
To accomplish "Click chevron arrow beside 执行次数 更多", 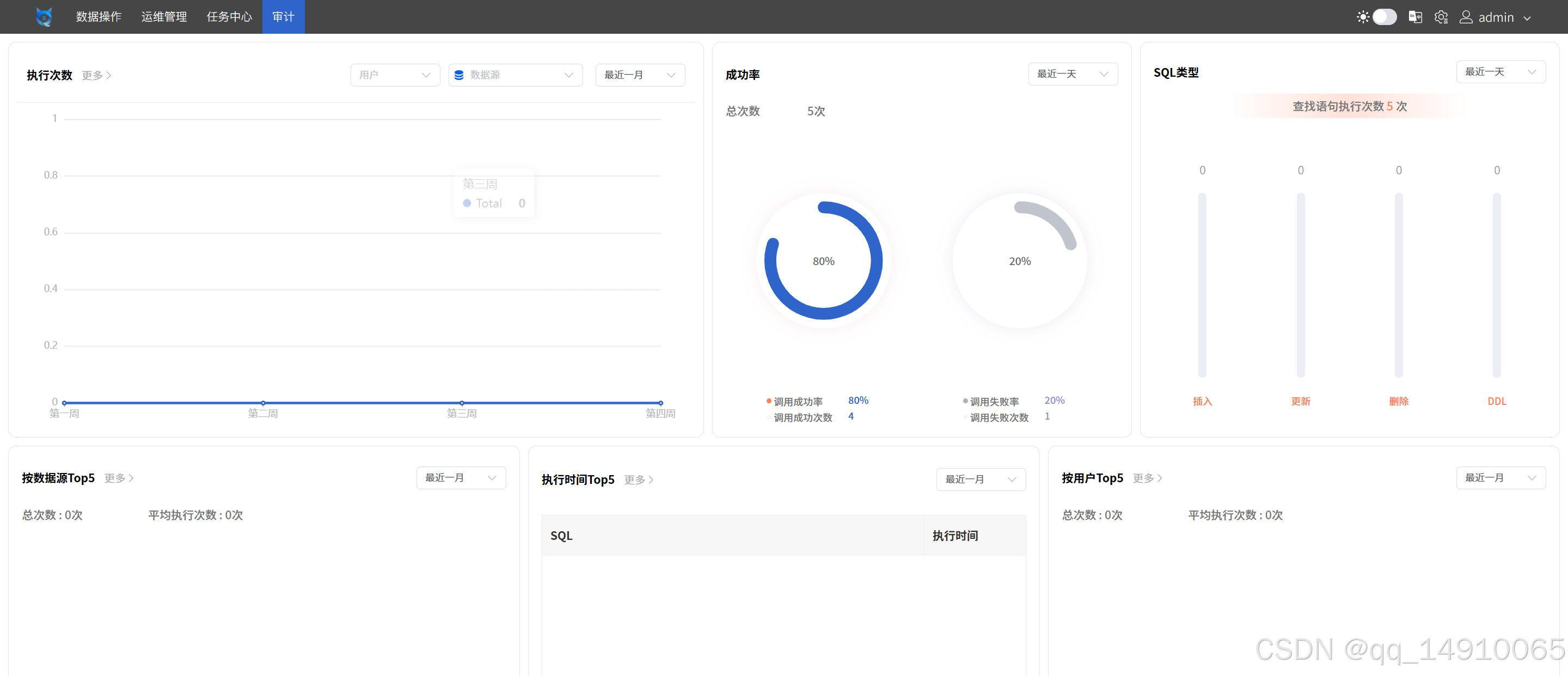I will (109, 76).
